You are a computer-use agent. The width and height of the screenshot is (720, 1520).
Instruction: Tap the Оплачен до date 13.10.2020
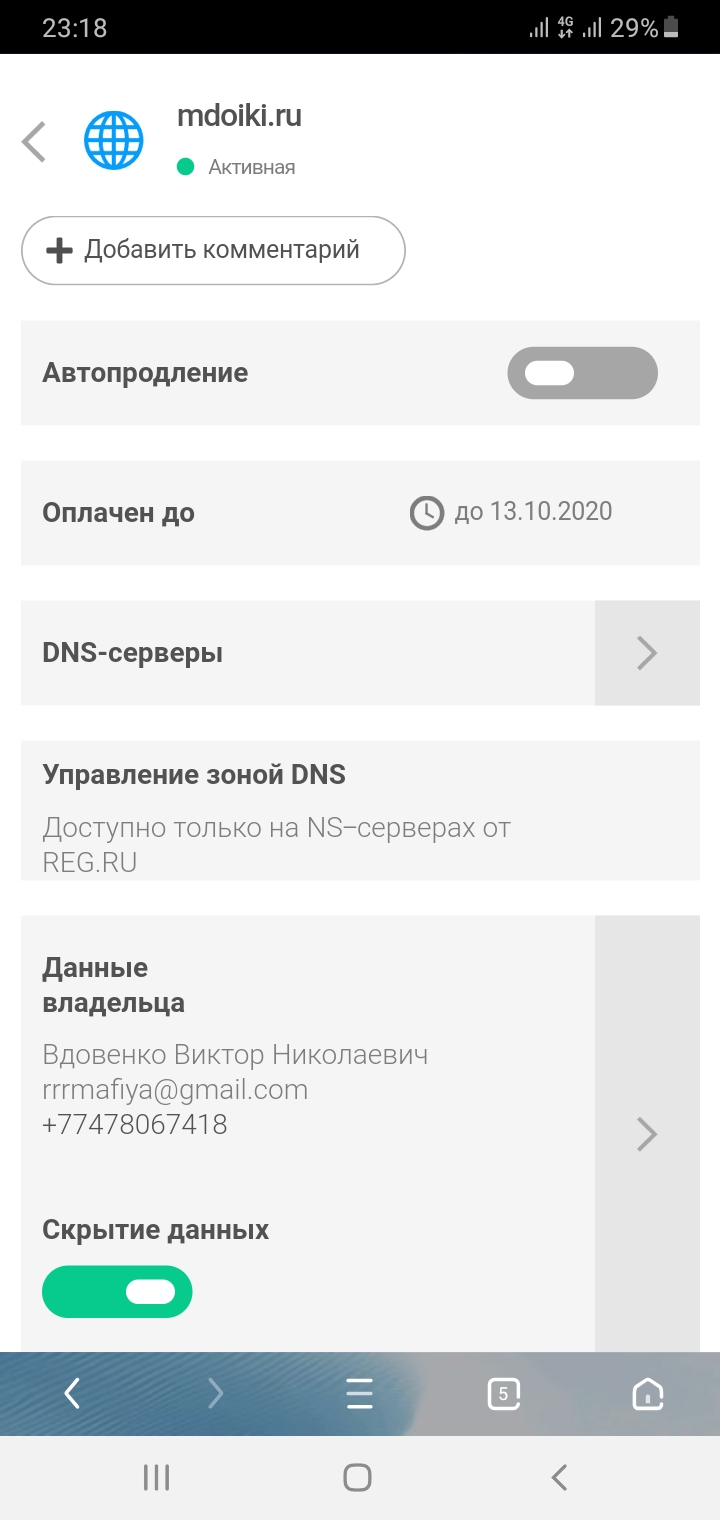click(533, 513)
